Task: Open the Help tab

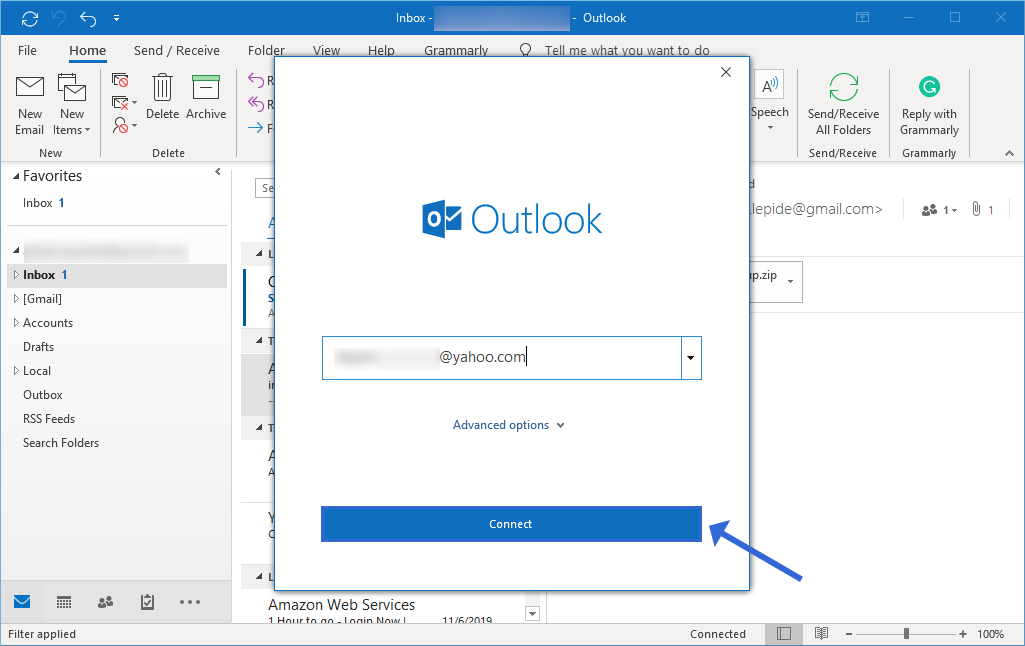Action: [381, 51]
